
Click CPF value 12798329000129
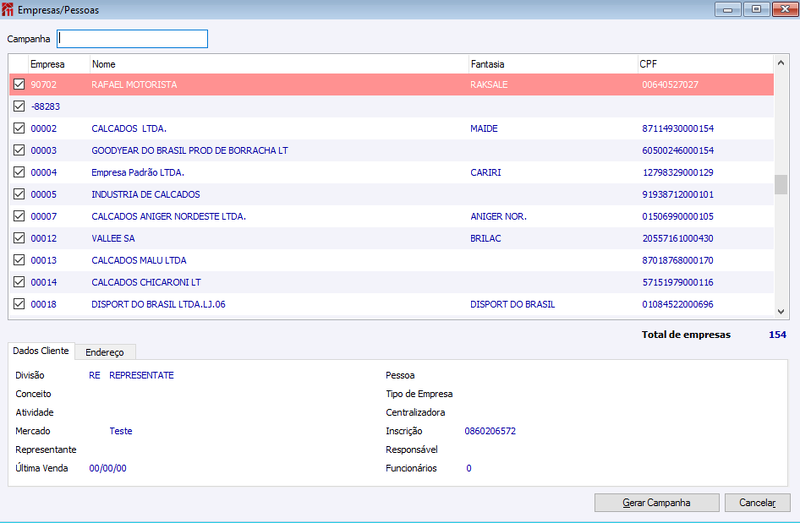(x=678, y=172)
